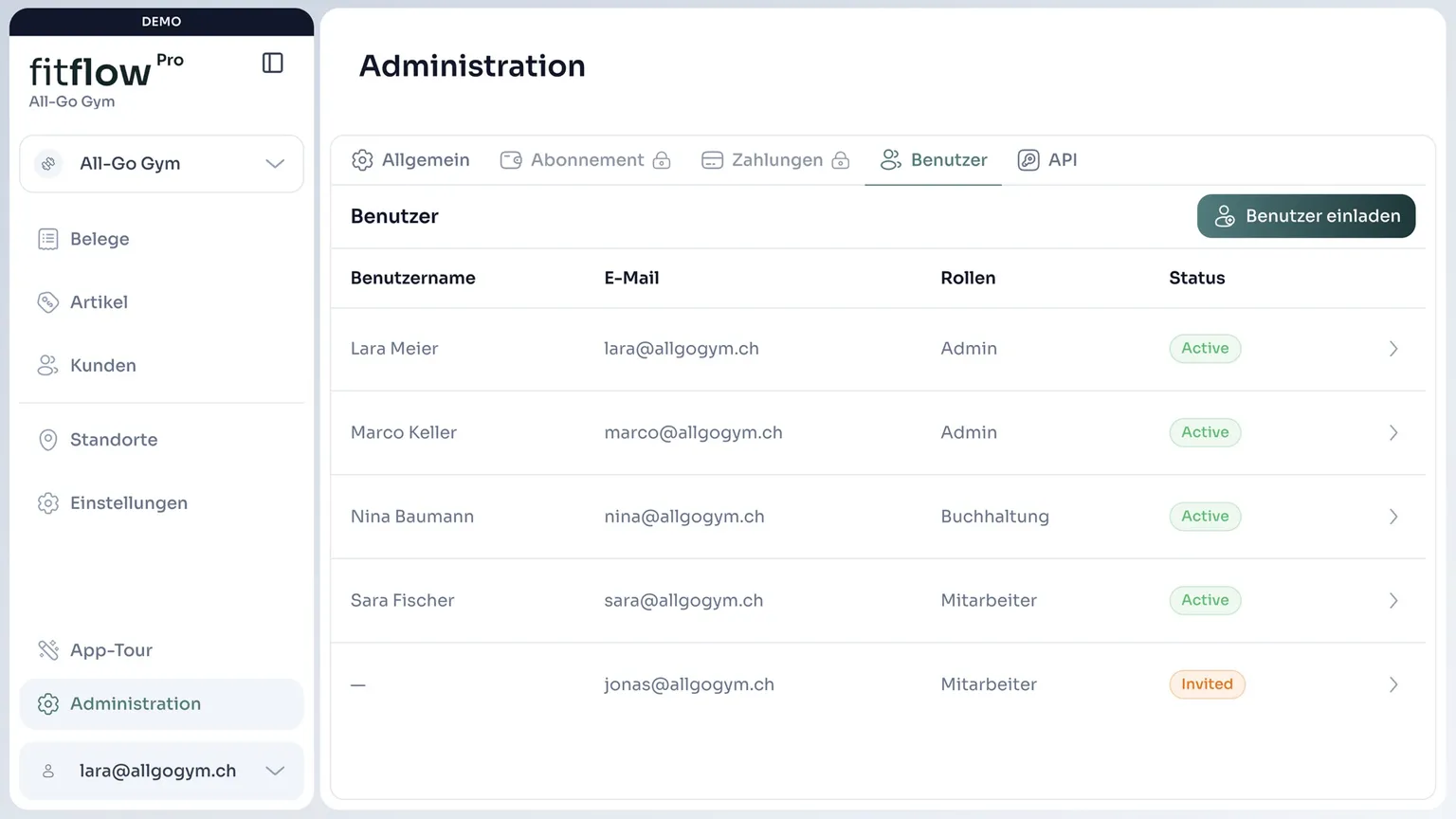Viewport: 1456px width, 819px height.
Task: Click the credit card icon on Zahlungen tab
Action: pos(712,160)
